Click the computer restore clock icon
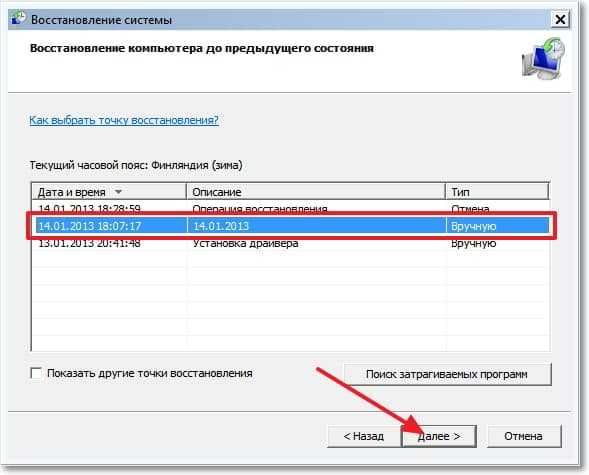The width and height of the screenshot is (589, 475). tap(544, 58)
